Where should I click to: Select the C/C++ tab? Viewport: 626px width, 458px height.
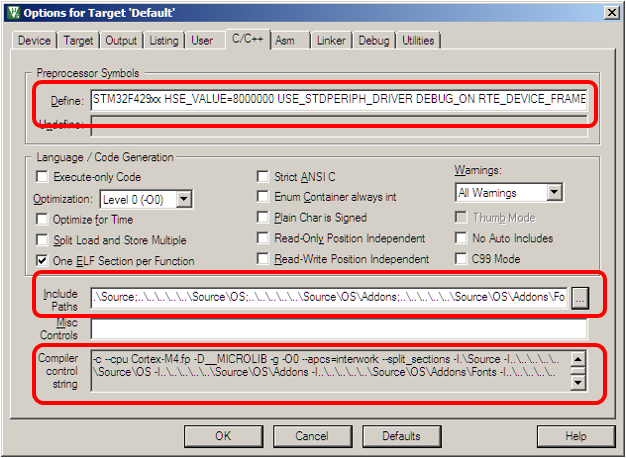click(248, 39)
